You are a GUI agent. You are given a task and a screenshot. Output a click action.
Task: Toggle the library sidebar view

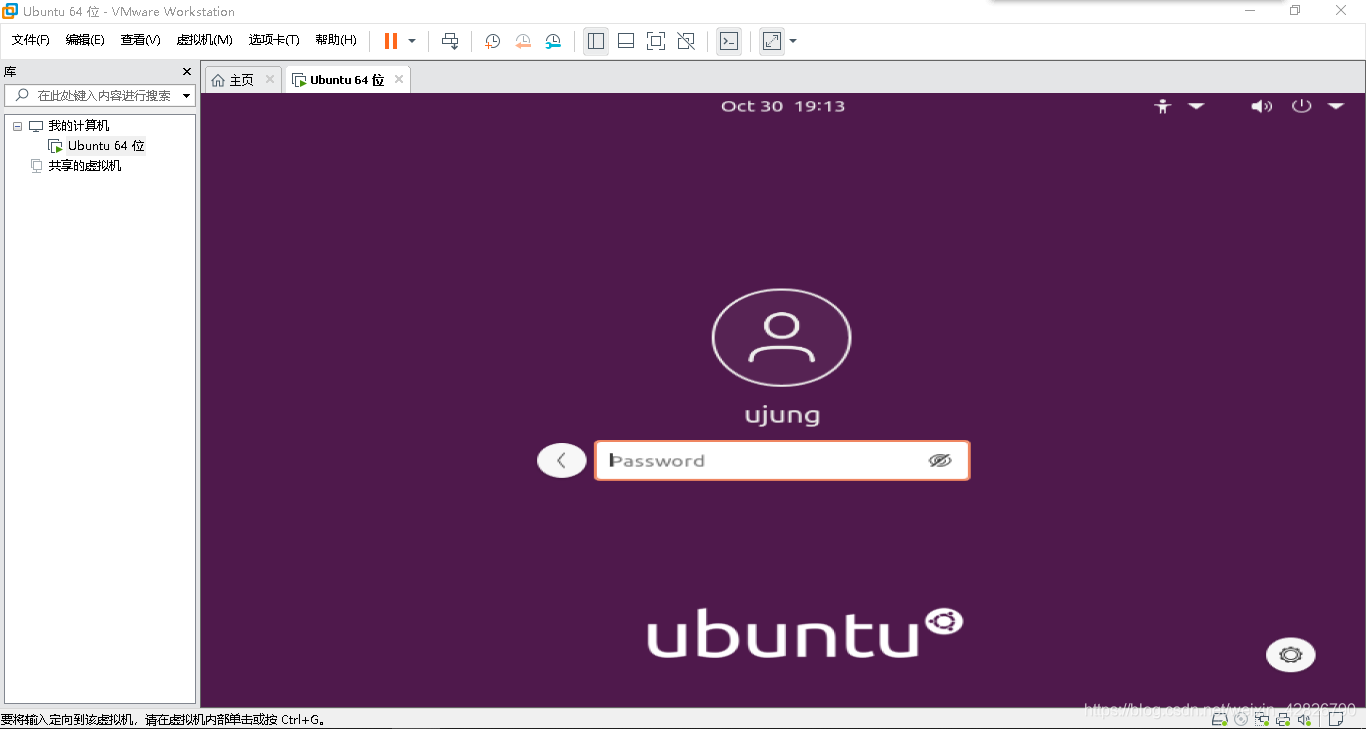pos(596,41)
